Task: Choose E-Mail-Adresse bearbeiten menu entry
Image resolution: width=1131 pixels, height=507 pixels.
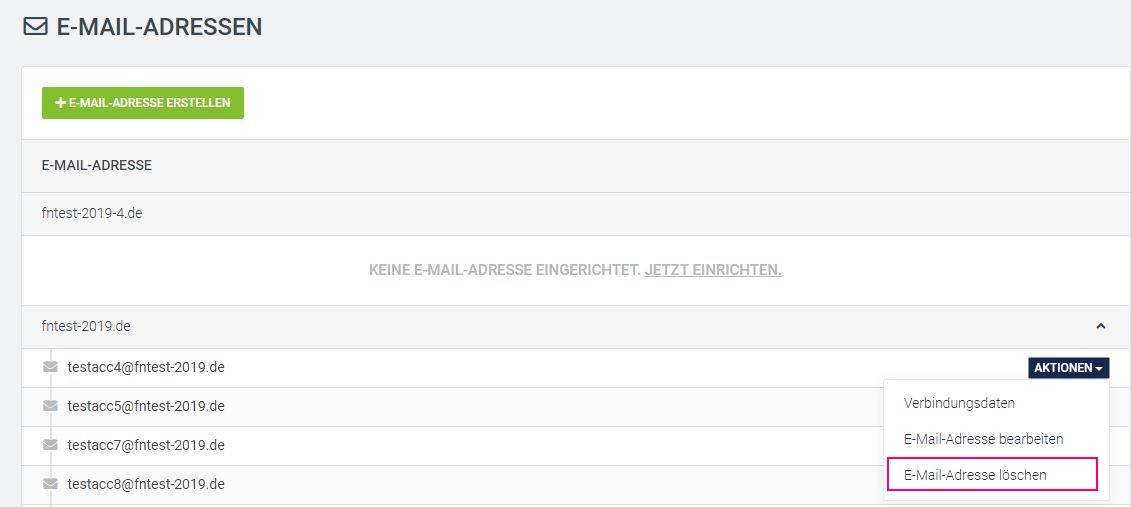Action: (x=983, y=438)
